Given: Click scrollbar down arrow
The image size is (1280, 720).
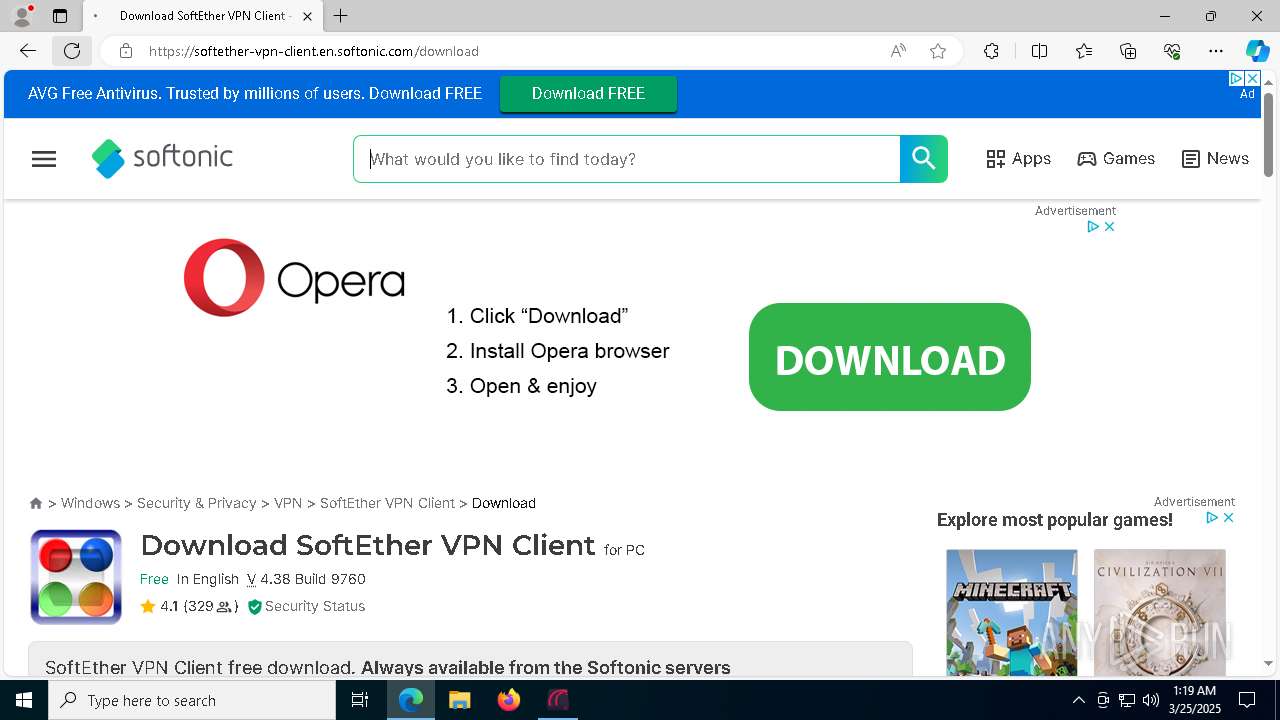Looking at the screenshot, I should tap(1268, 664).
